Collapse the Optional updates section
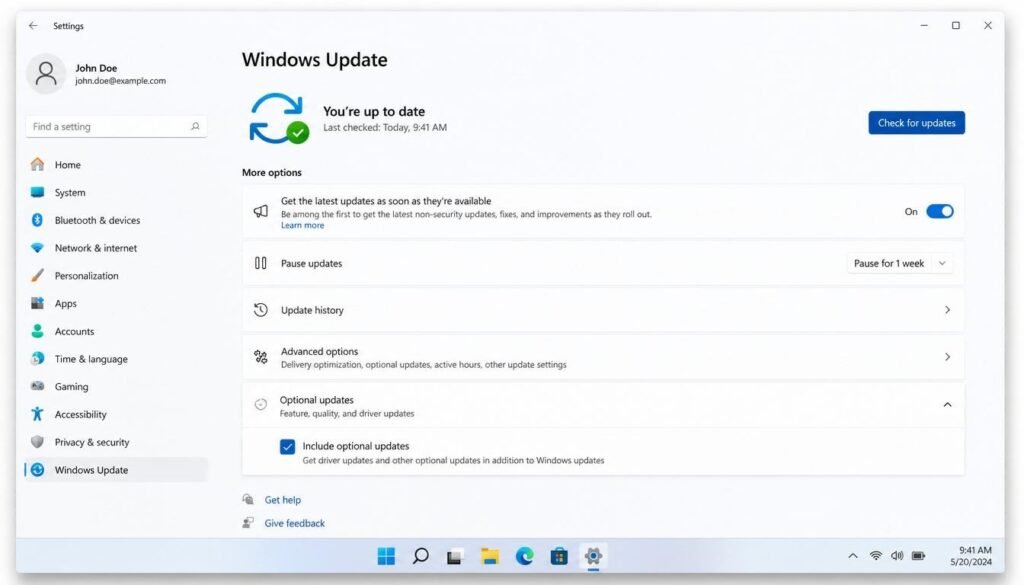 pos(947,405)
